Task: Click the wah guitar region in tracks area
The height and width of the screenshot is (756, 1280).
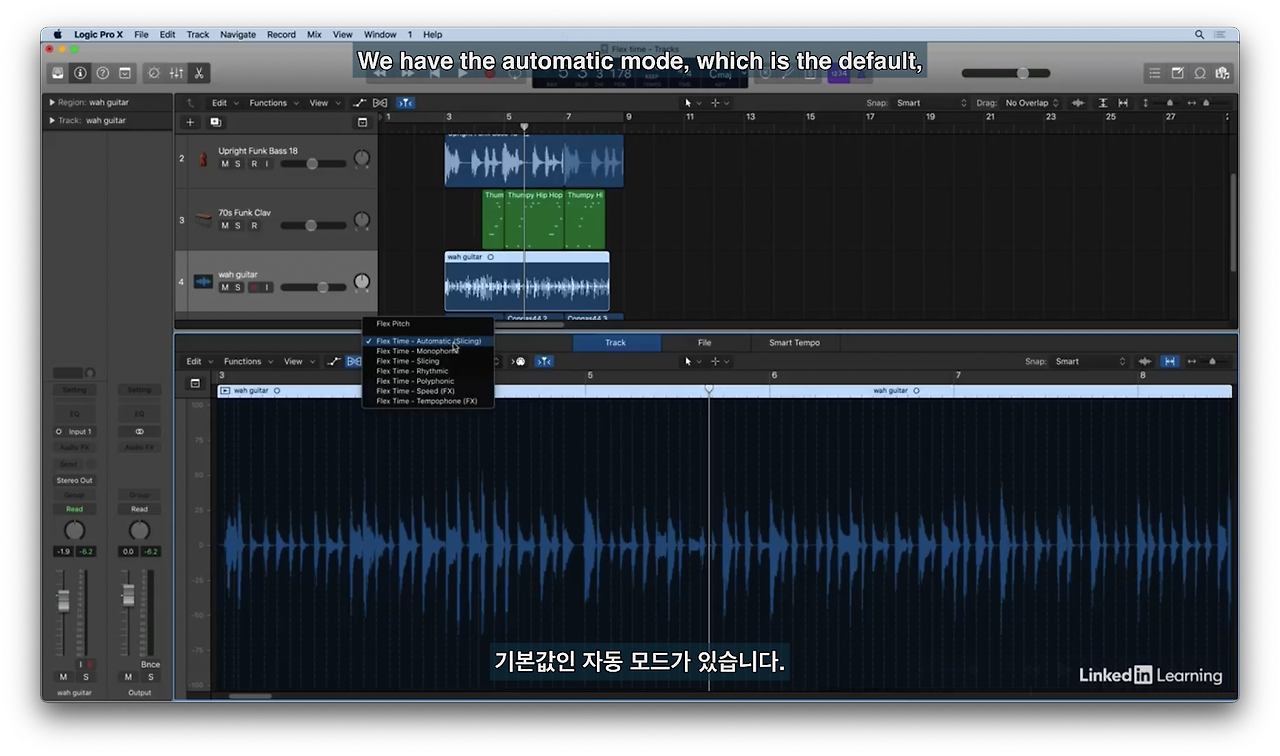Action: [527, 282]
